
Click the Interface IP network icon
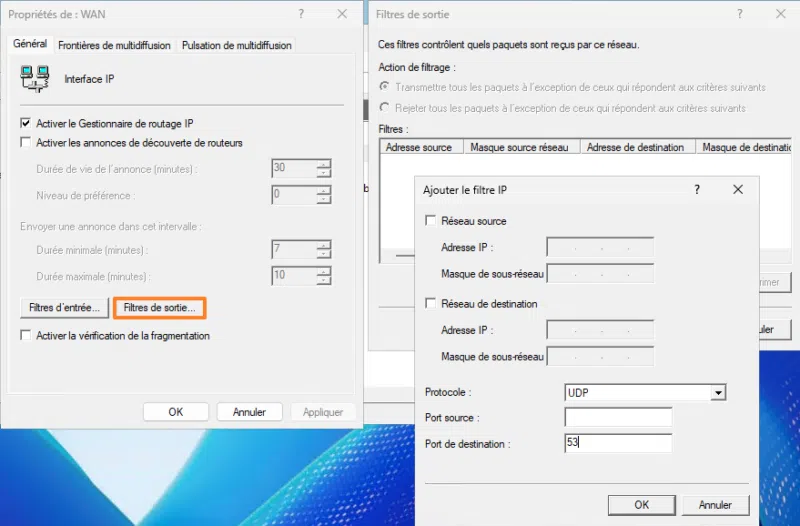(36, 78)
